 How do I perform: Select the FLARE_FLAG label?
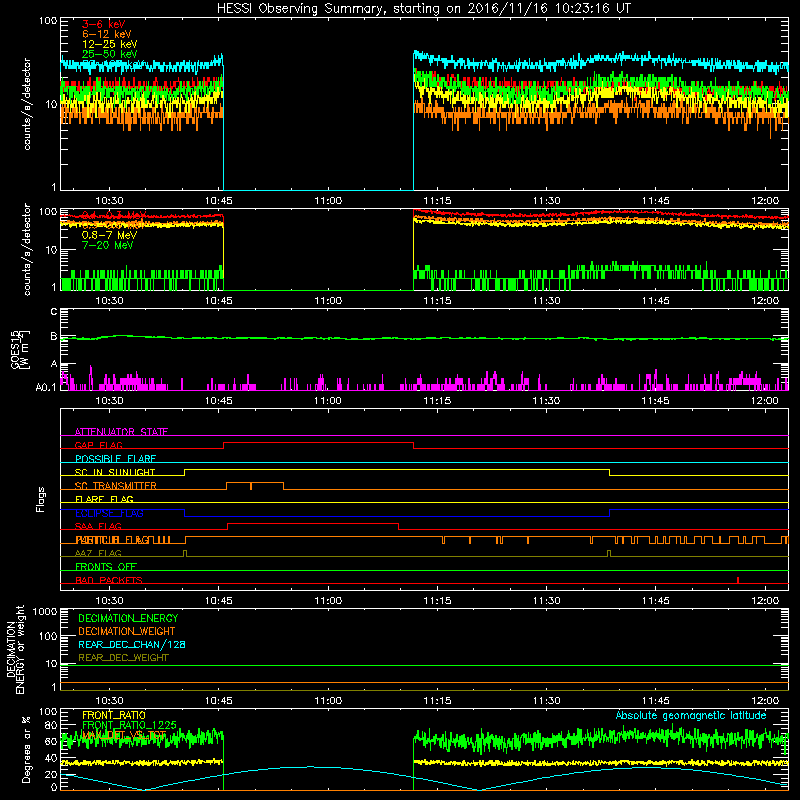coord(104,499)
